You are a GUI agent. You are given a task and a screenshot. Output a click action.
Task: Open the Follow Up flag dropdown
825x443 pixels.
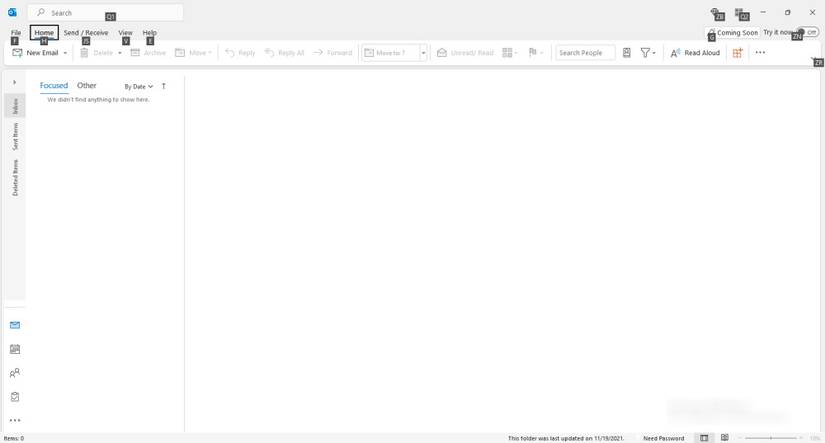pos(536,53)
